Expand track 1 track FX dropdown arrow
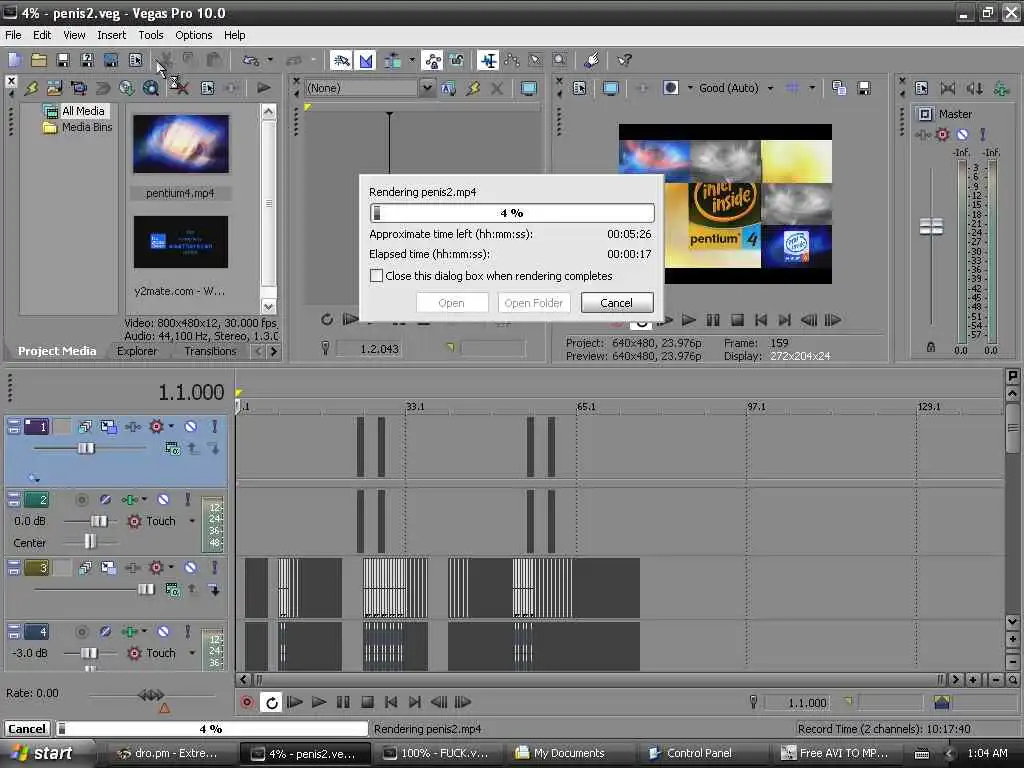Viewport: 1024px width, 768px height. (x=171, y=427)
